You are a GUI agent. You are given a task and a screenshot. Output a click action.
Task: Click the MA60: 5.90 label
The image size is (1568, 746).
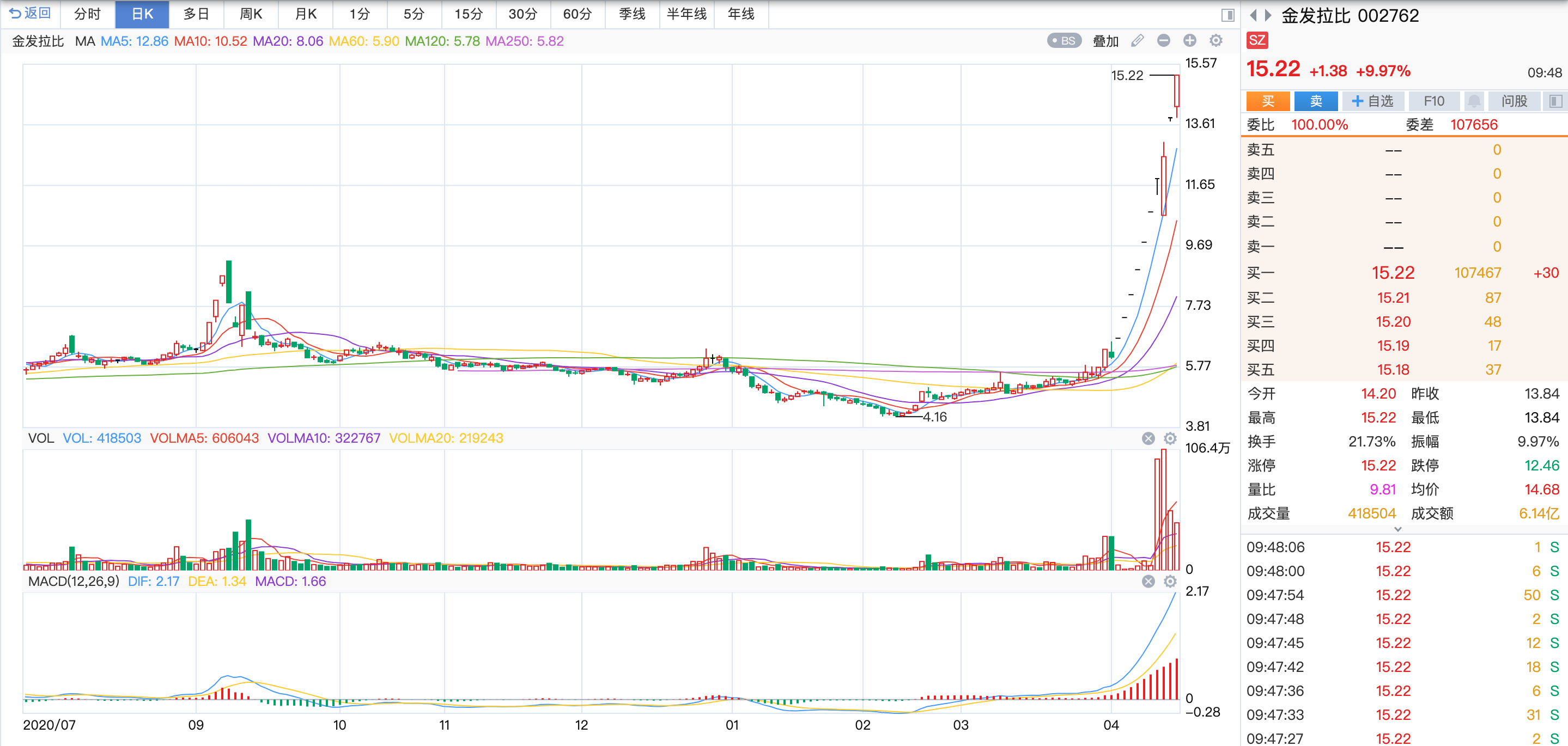pyautogui.click(x=364, y=41)
